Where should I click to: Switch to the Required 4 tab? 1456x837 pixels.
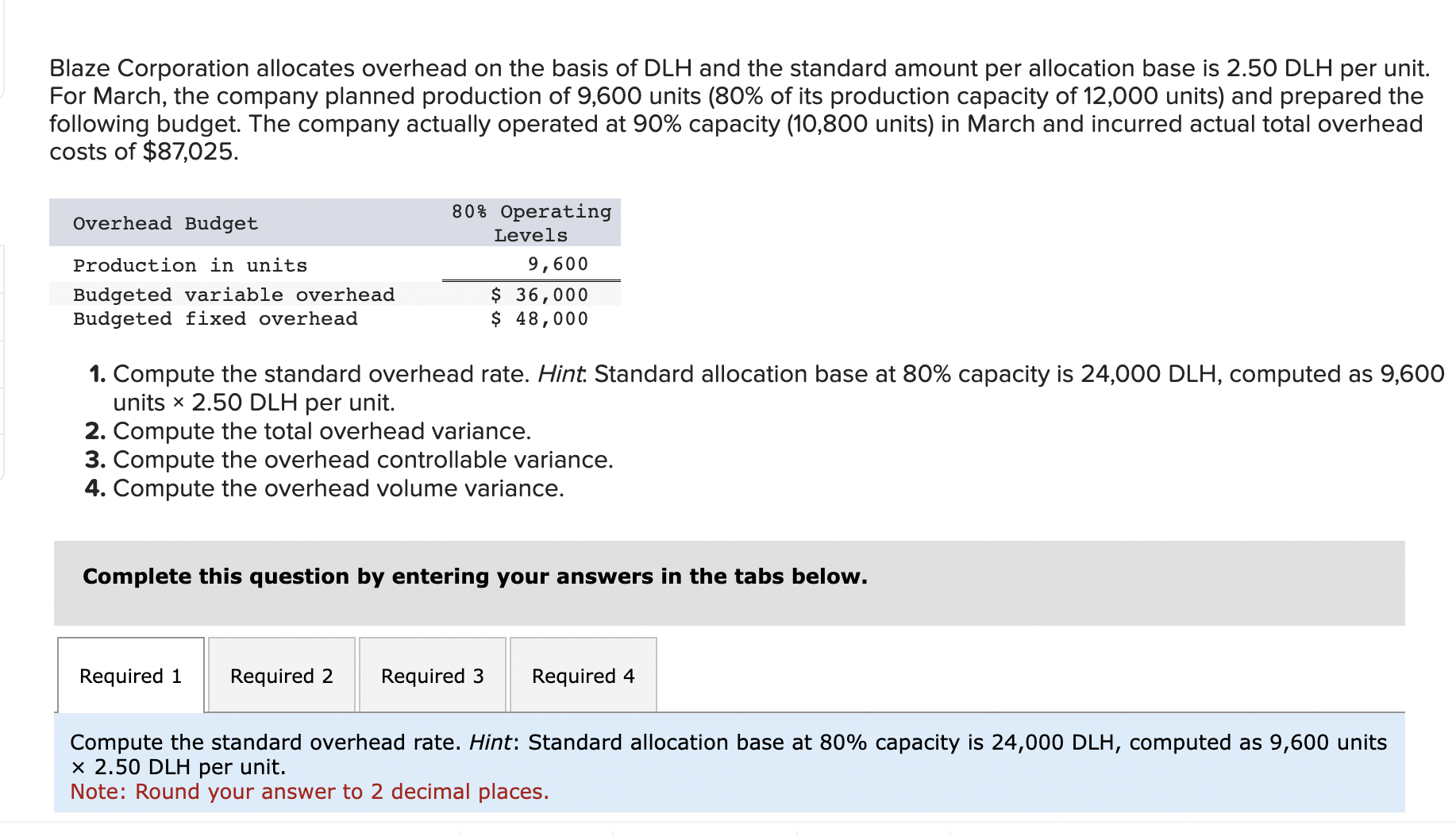click(583, 675)
